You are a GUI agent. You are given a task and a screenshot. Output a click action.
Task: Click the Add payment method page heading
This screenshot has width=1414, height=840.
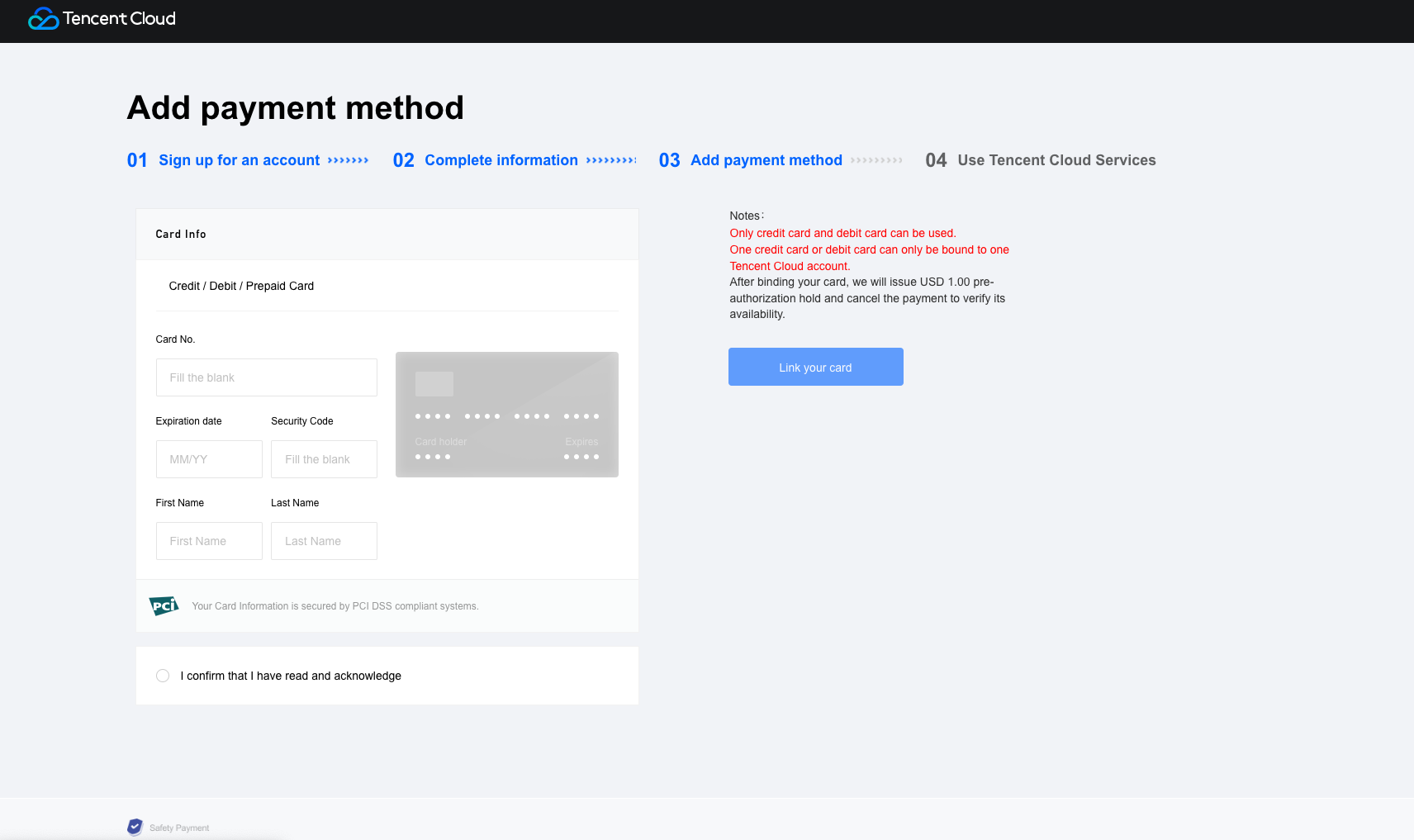296,108
